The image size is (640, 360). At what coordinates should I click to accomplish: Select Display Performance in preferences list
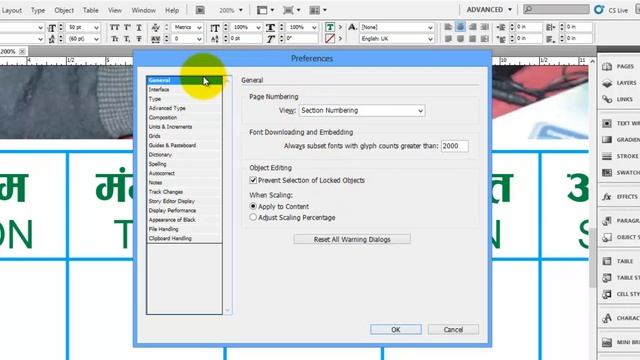184,211
